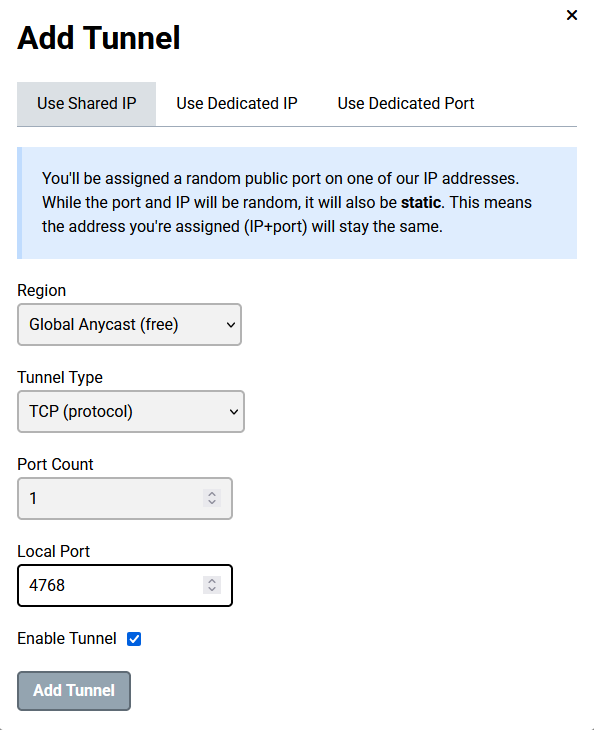This screenshot has height=730, width=594.
Task: Submit with the Add Tunnel button
Action: click(74, 691)
